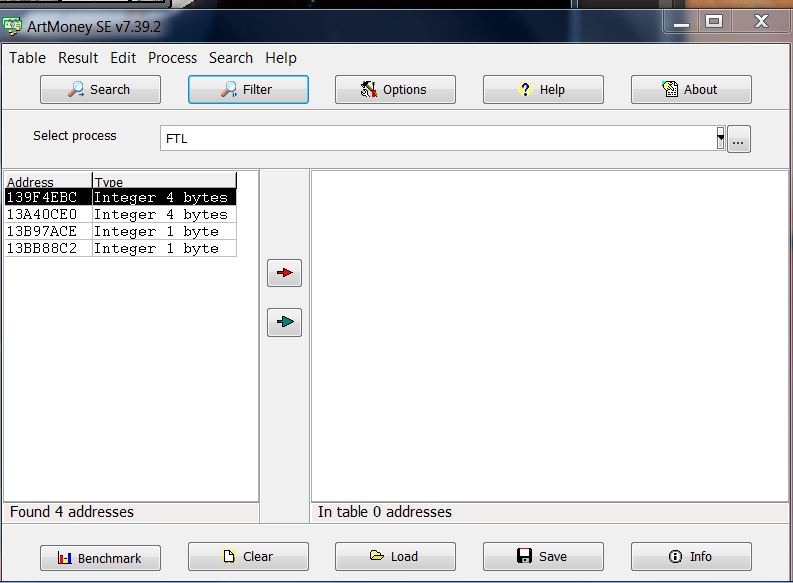Click Type cell of row 13A40CE0

[164, 214]
